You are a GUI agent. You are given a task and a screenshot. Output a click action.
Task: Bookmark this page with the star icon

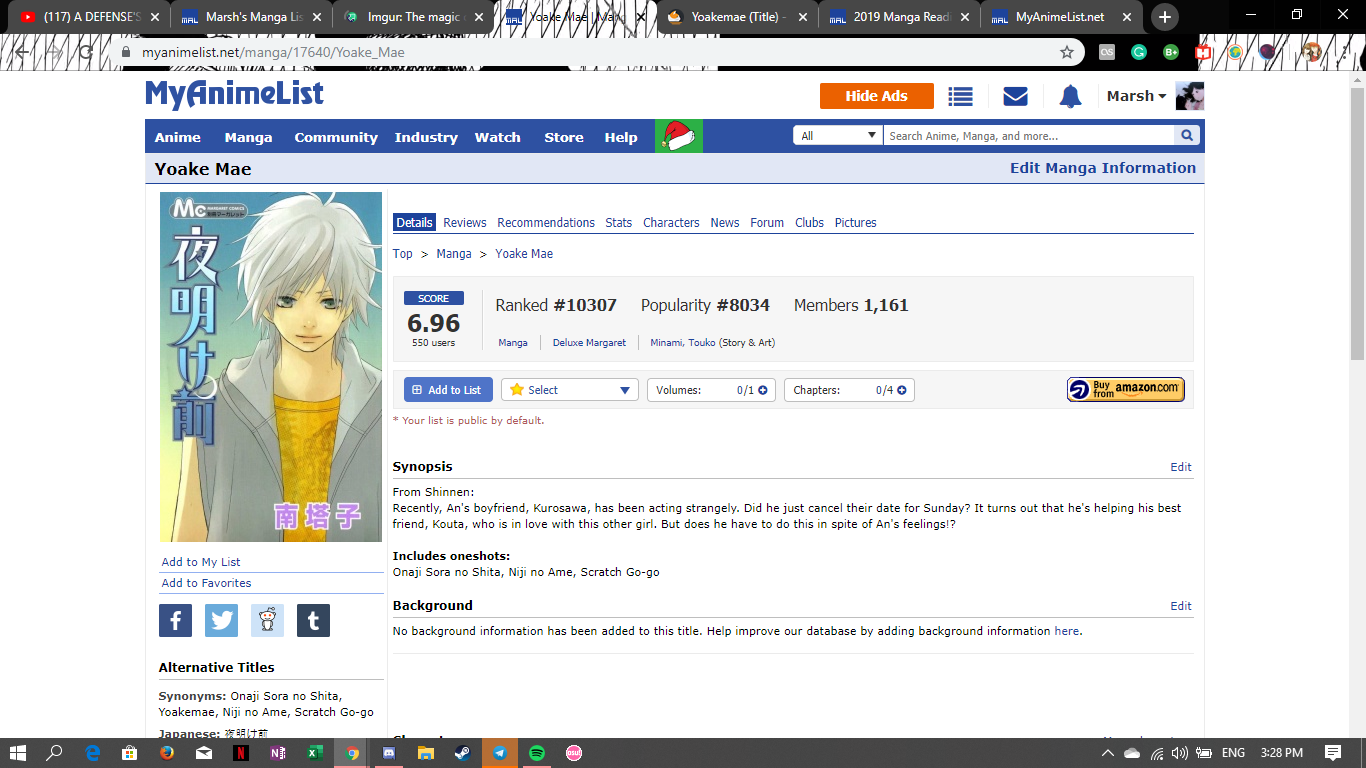[1067, 52]
